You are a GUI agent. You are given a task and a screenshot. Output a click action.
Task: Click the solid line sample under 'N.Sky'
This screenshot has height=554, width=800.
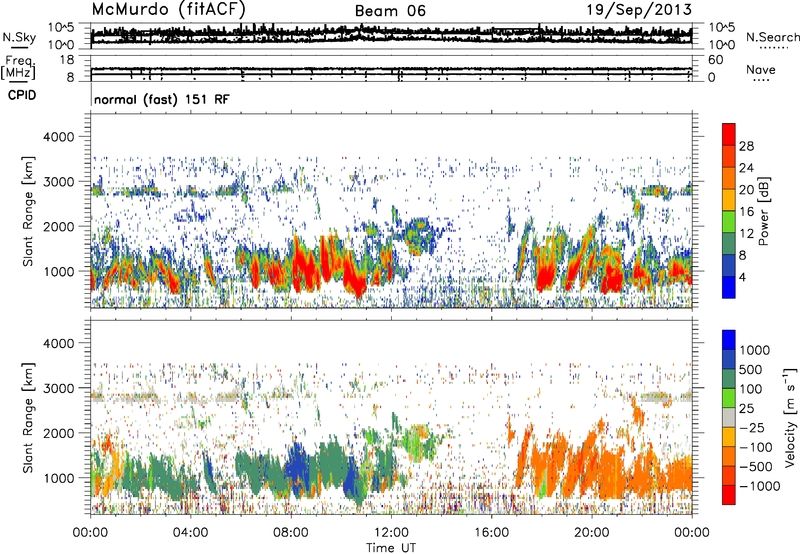[19, 47]
